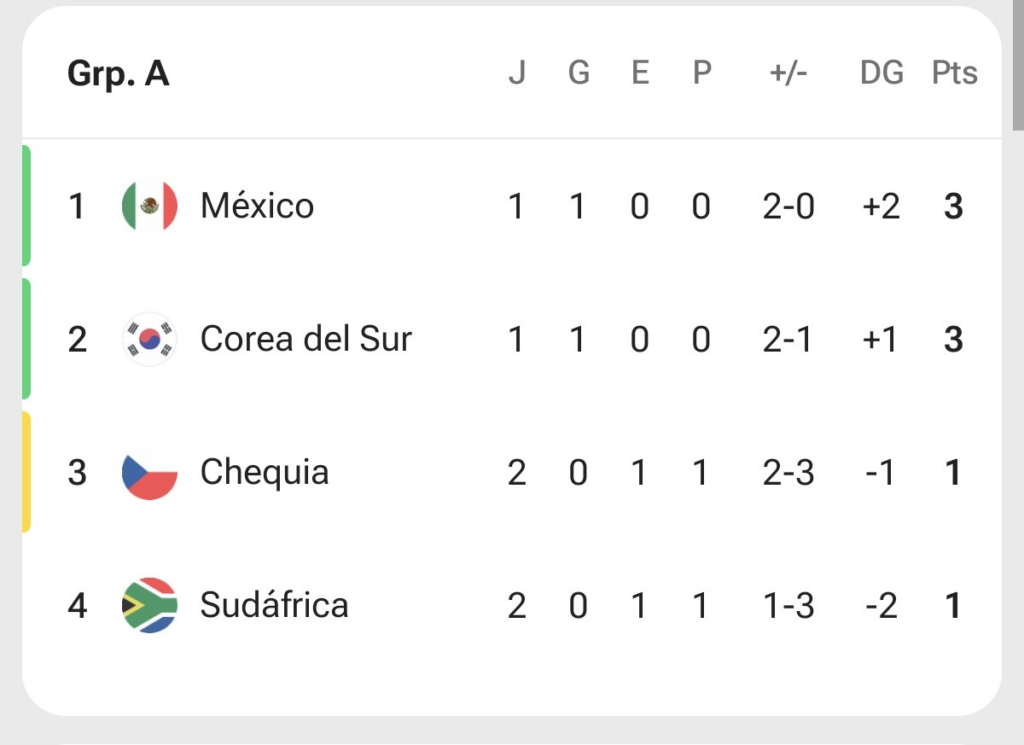Tap the Sudáfrica flag icon

point(150,605)
